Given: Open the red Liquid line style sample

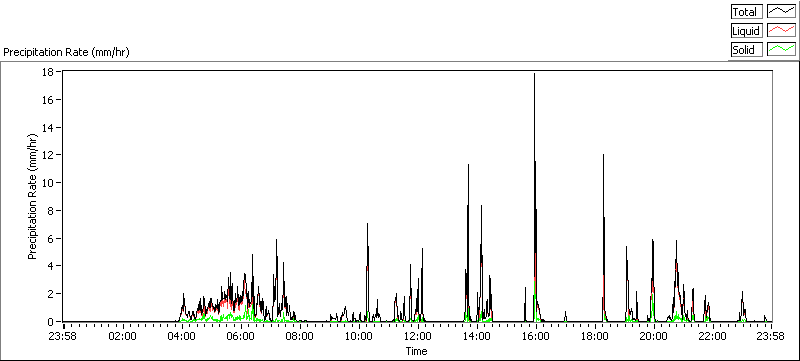Looking at the screenshot, I should pos(781,31).
